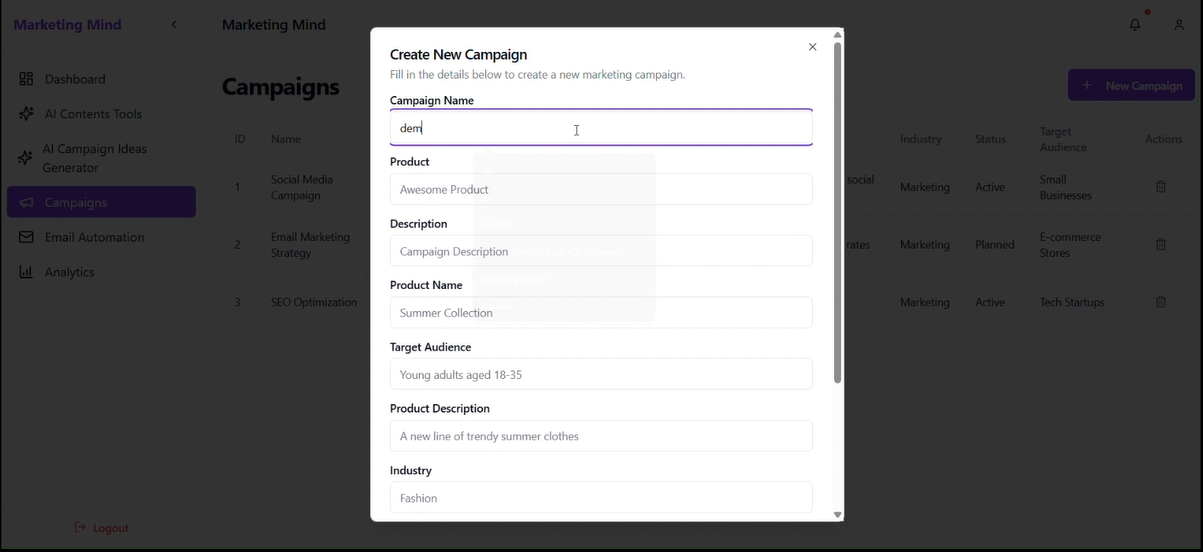Image resolution: width=1203 pixels, height=552 pixels.
Task: Select Email Automation in sidebar
Action: tap(94, 237)
